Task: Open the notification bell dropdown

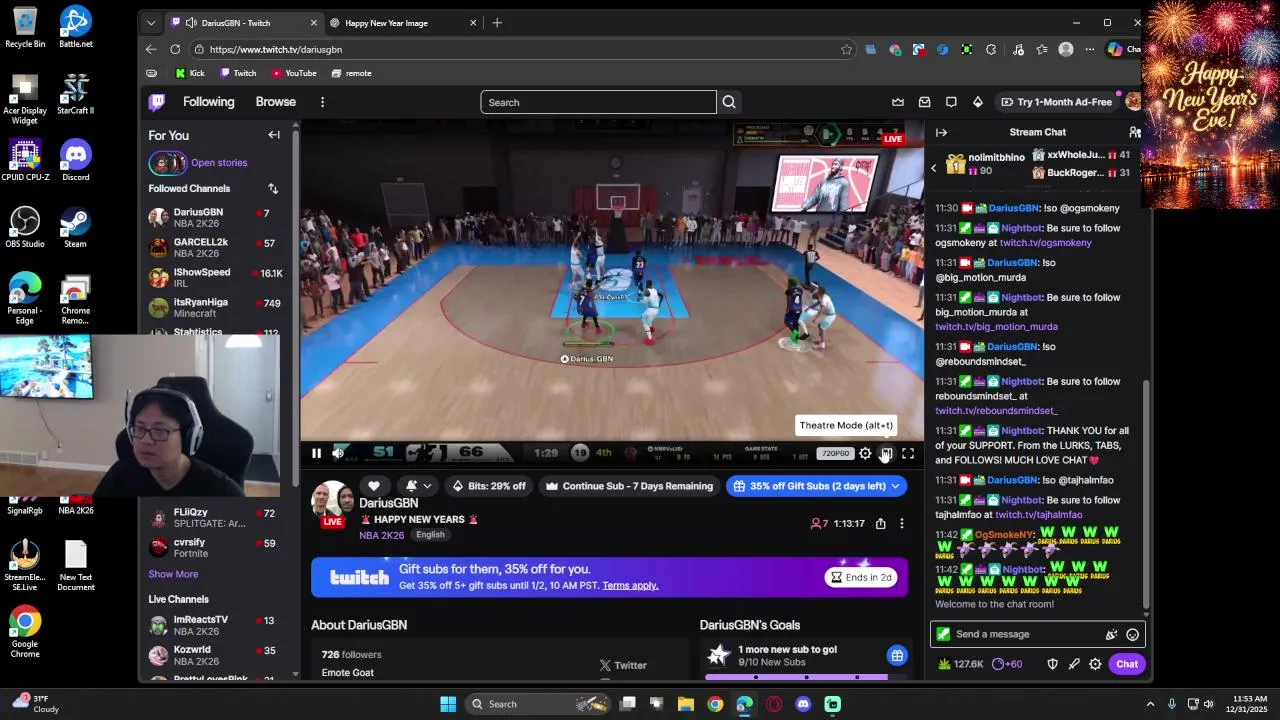Action: coord(418,486)
